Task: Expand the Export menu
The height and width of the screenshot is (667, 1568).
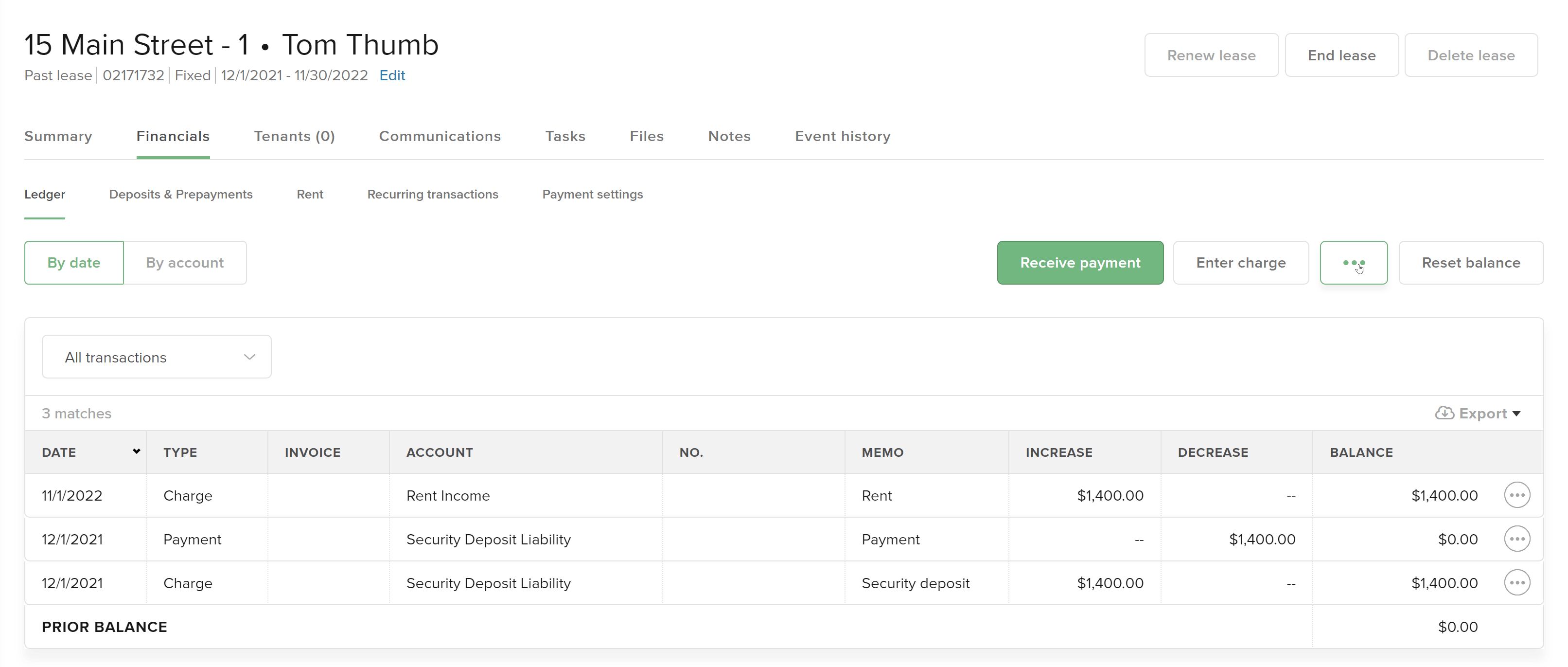Action: [x=1479, y=413]
